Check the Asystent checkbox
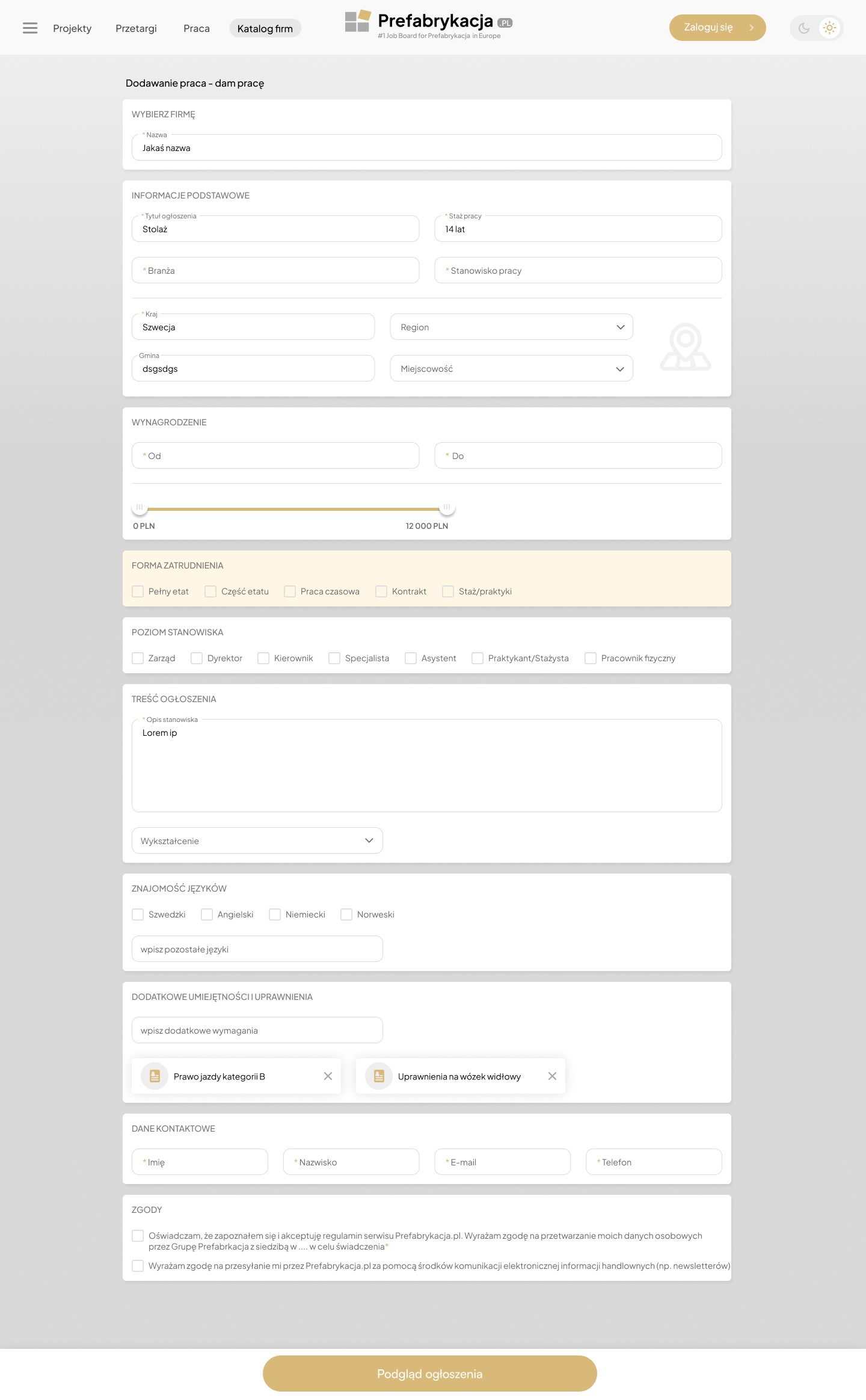This screenshot has height=1400, width=866. point(411,658)
